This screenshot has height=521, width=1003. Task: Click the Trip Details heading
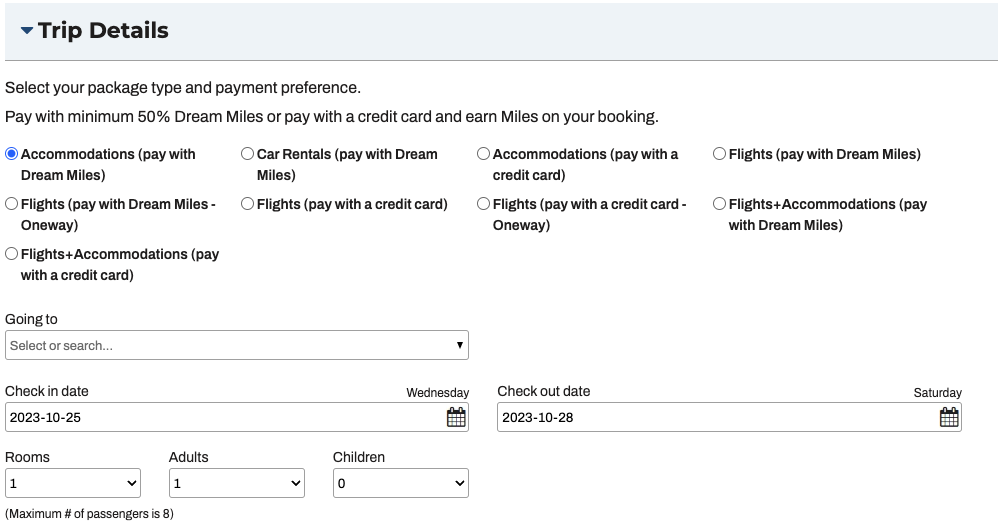pos(103,31)
